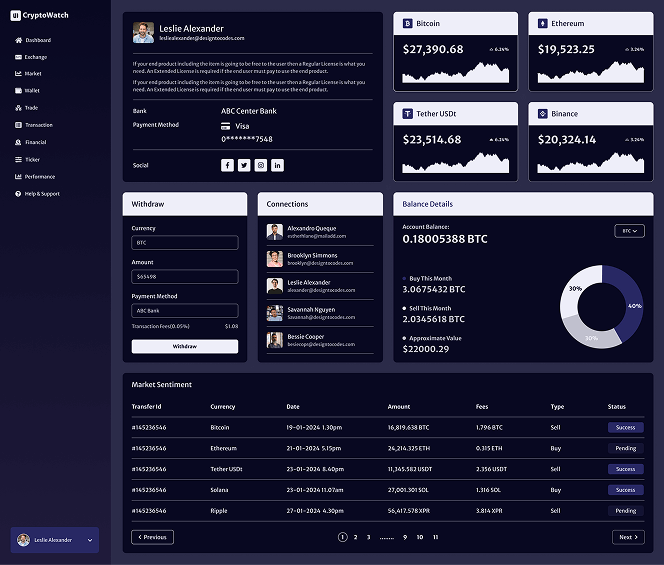The image size is (664, 565).
Task: Click the Tether USDt card icon
Action: click(408, 114)
